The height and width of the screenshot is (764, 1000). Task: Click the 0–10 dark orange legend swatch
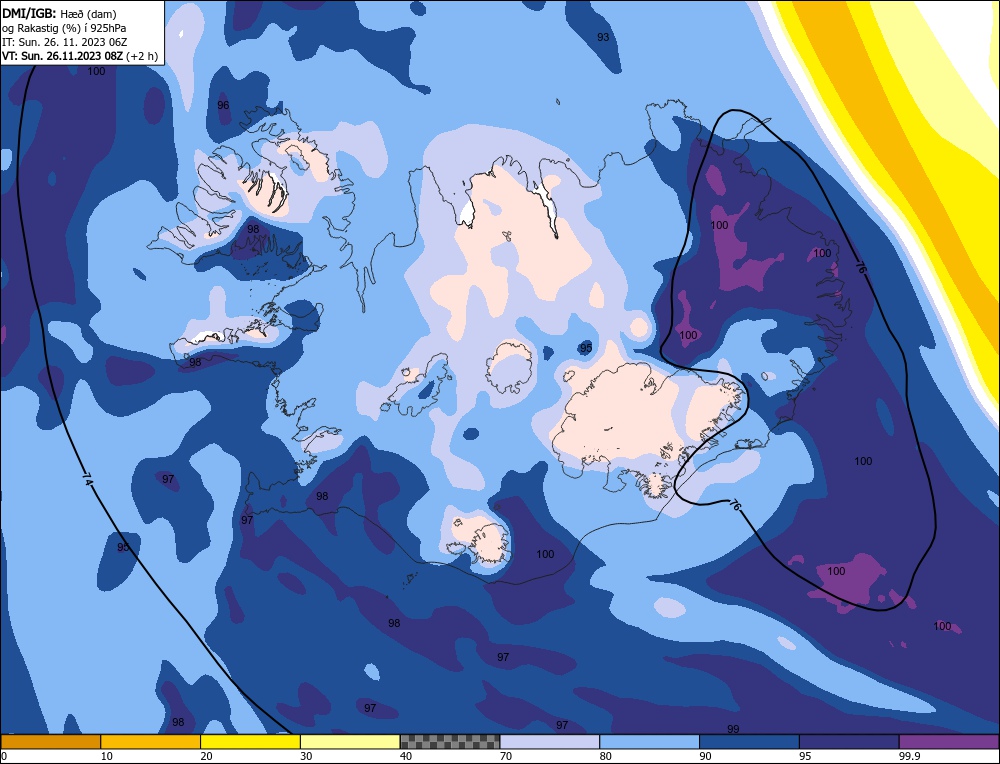click(x=50, y=742)
